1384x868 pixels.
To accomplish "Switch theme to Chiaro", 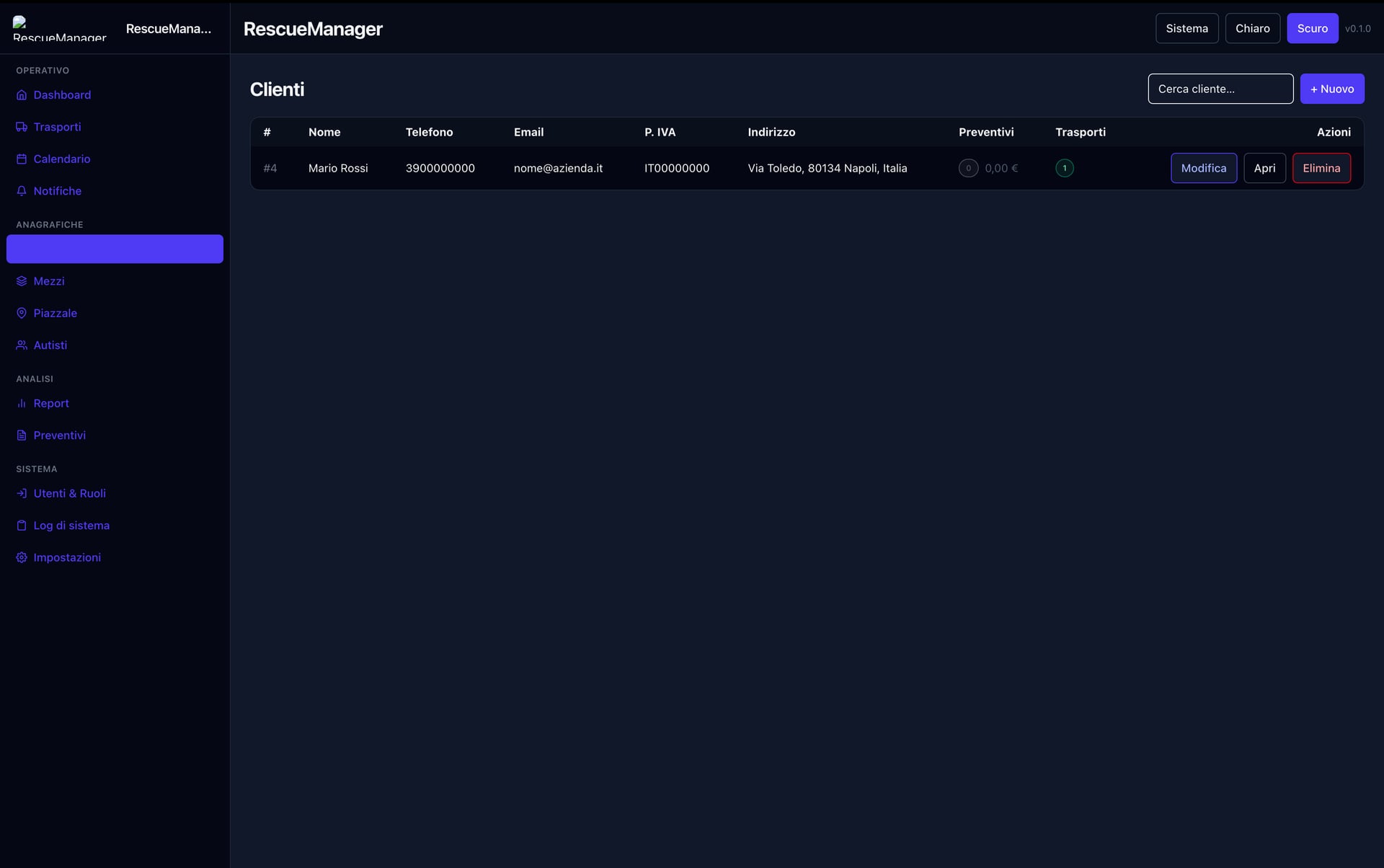I will [1252, 28].
